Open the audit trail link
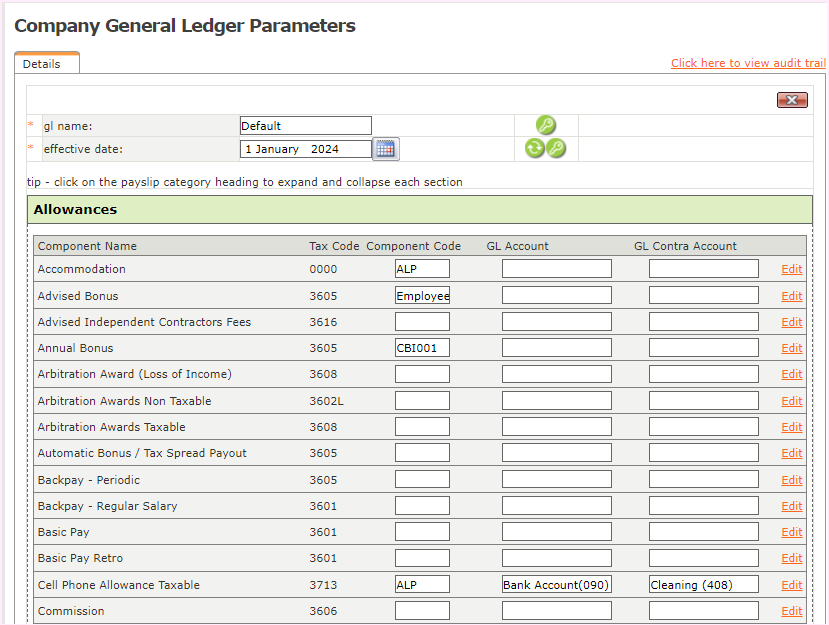829x625 pixels. [x=748, y=63]
